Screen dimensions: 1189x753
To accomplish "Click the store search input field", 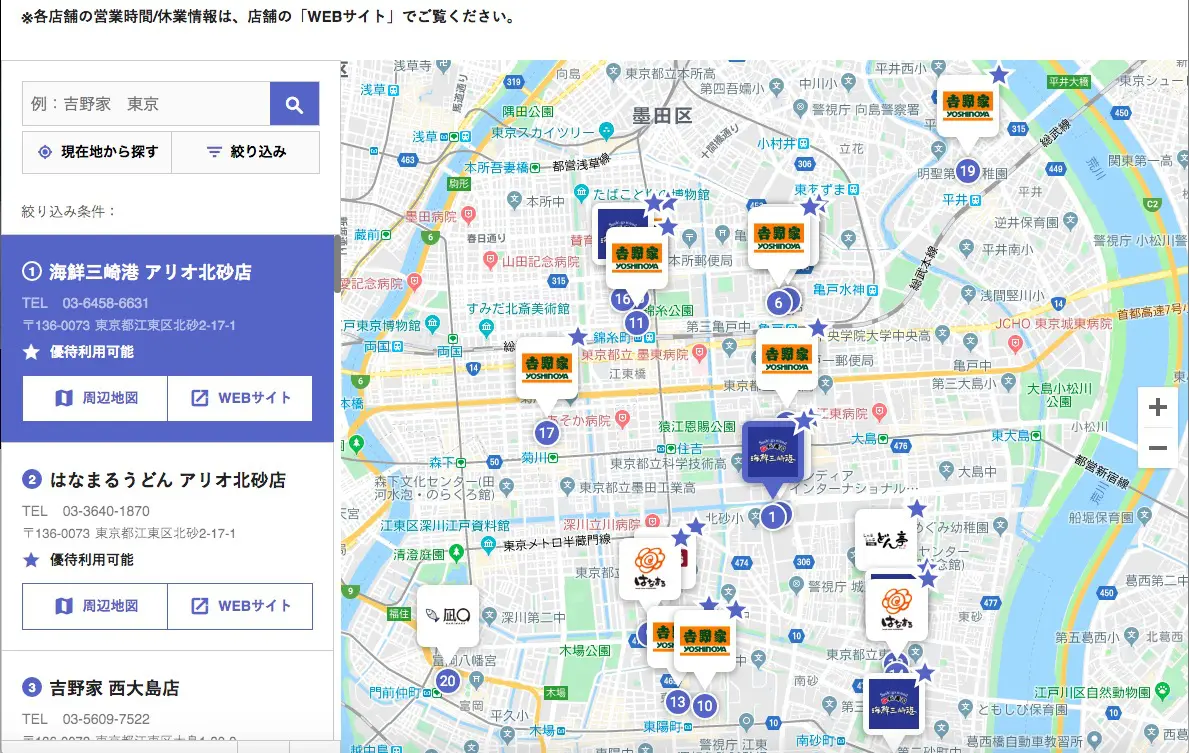I will pyautogui.click(x=146, y=104).
